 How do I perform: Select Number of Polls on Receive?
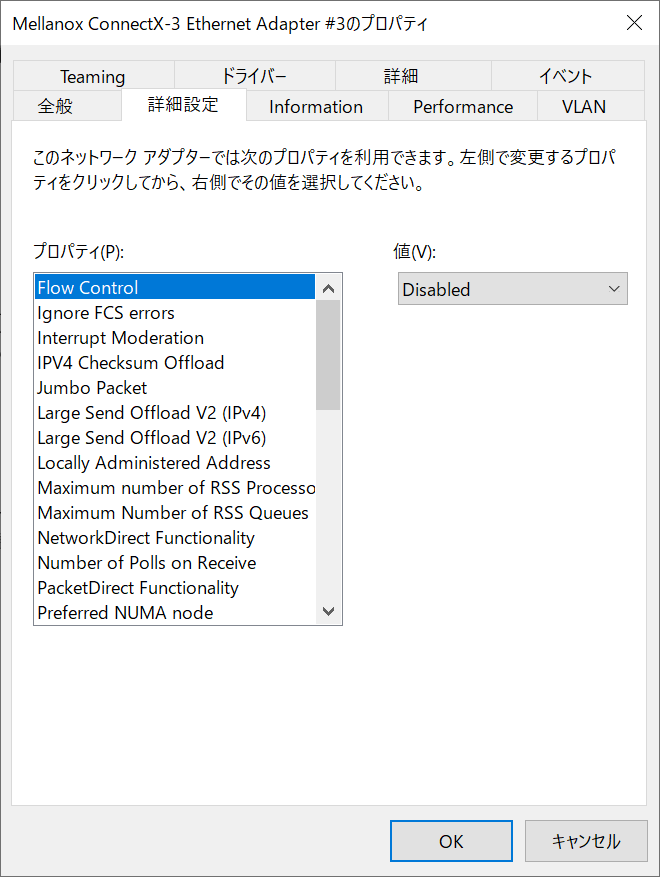coord(175,563)
